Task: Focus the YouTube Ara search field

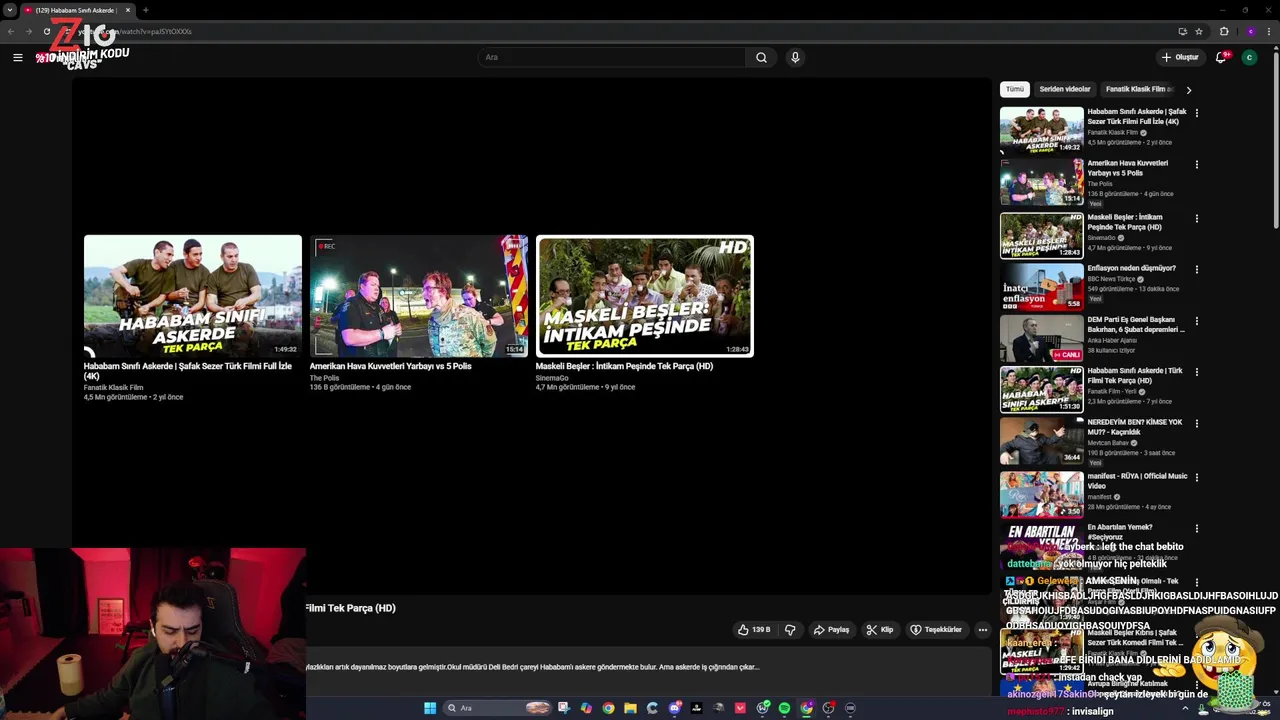Action: pyautogui.click(x=612, y=57)
